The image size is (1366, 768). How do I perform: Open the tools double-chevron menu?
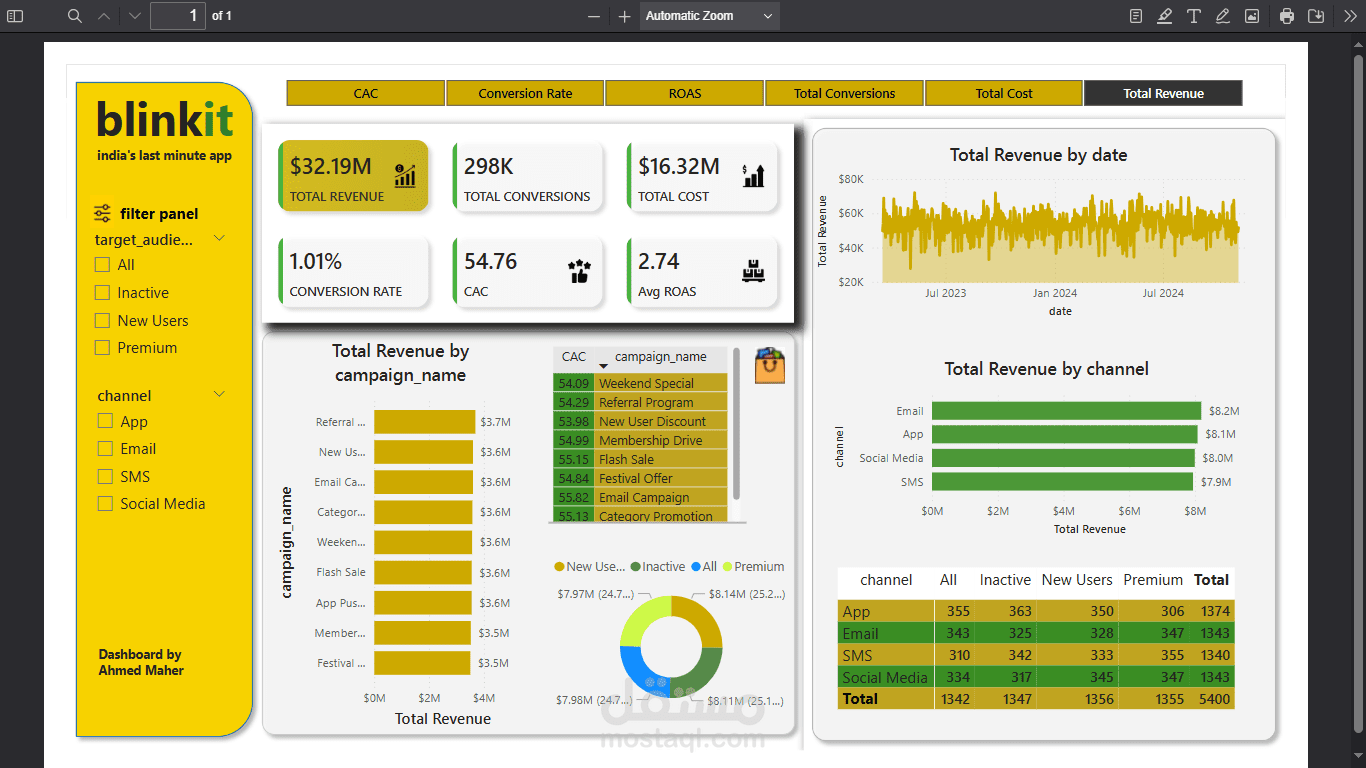pyautogui.click(x=1351, y=16)
